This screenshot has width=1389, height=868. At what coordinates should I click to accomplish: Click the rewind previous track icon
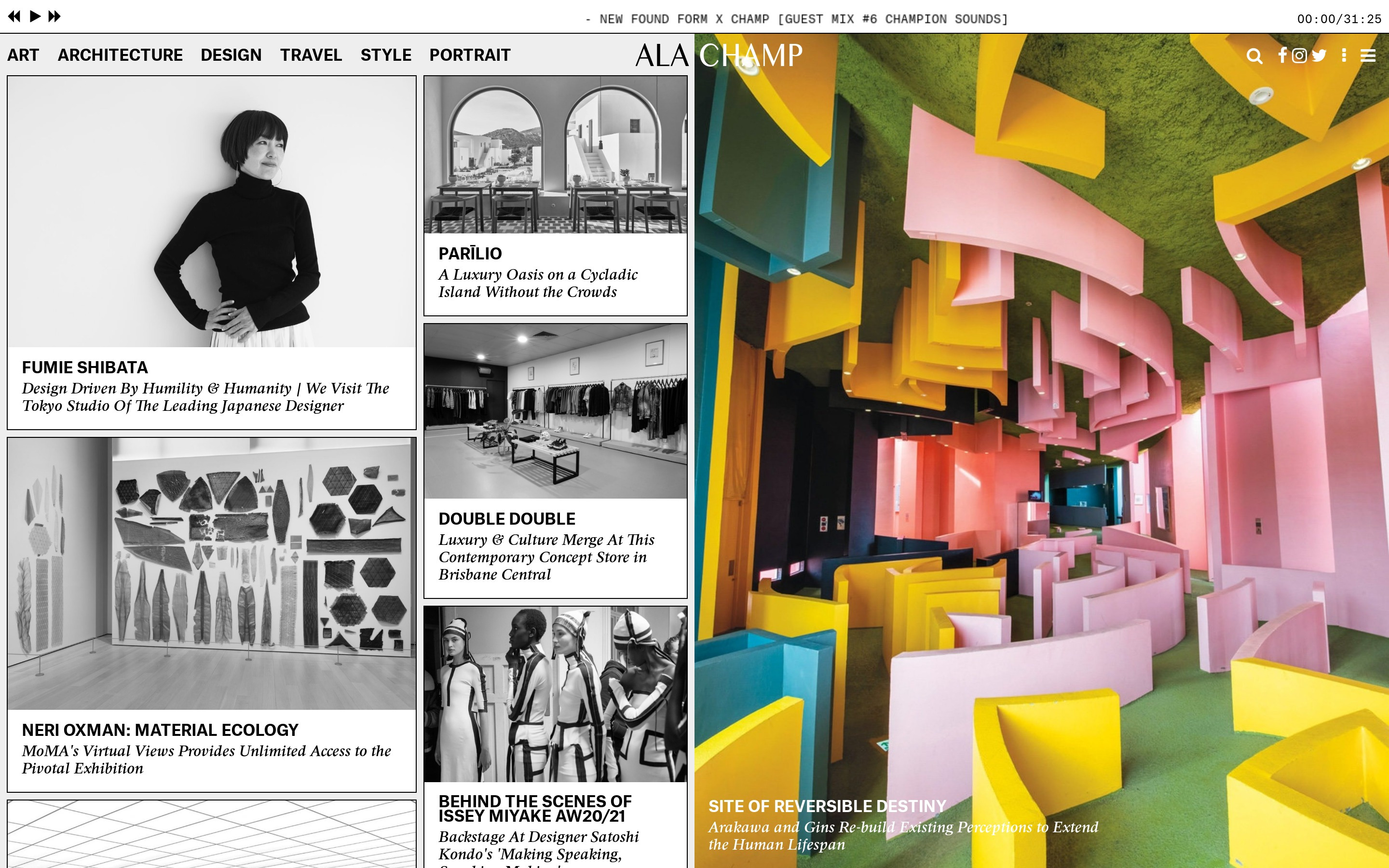coord(14,16)
